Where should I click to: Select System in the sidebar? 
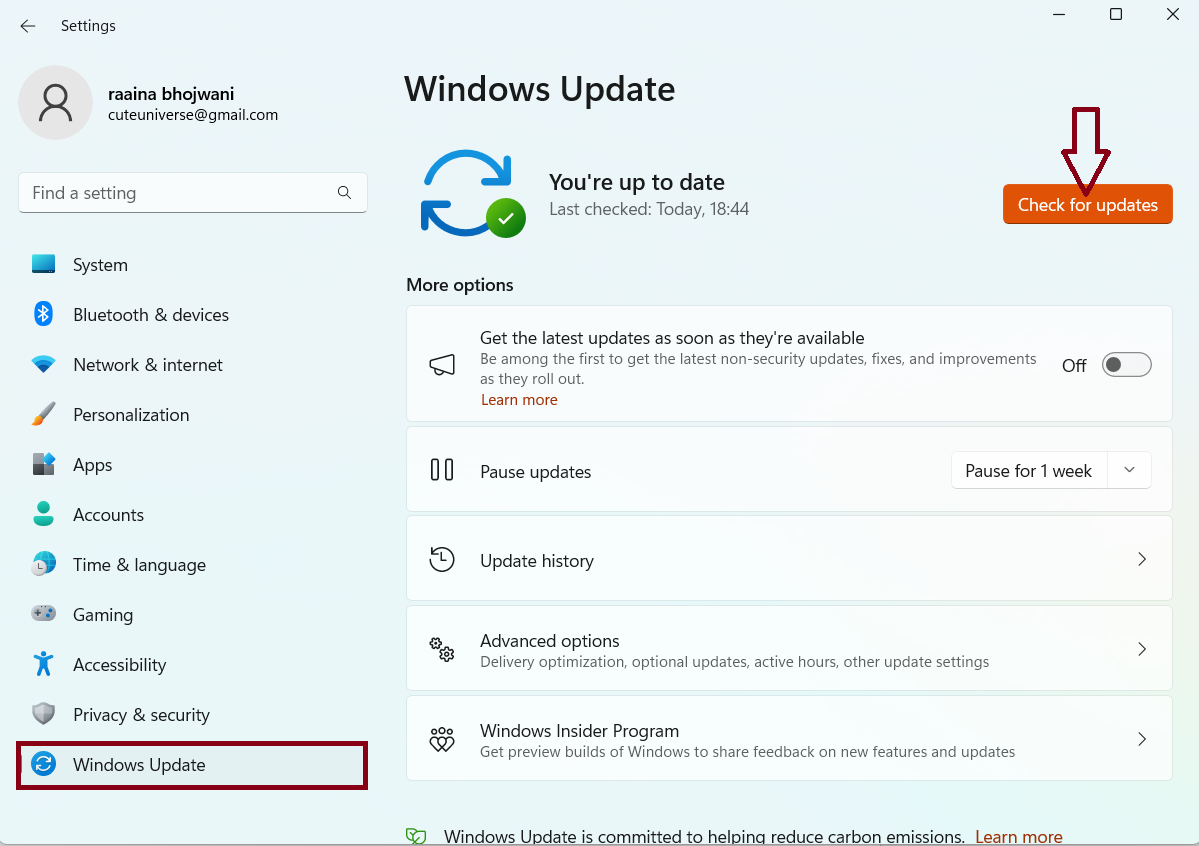(100, 265)
